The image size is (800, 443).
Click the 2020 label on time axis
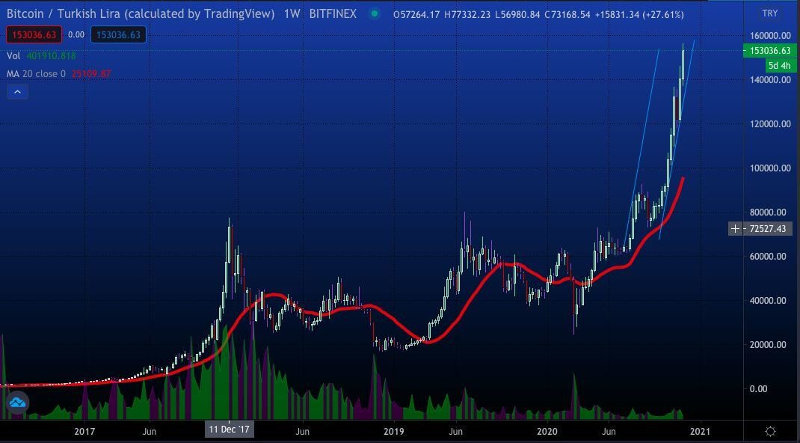546,432
